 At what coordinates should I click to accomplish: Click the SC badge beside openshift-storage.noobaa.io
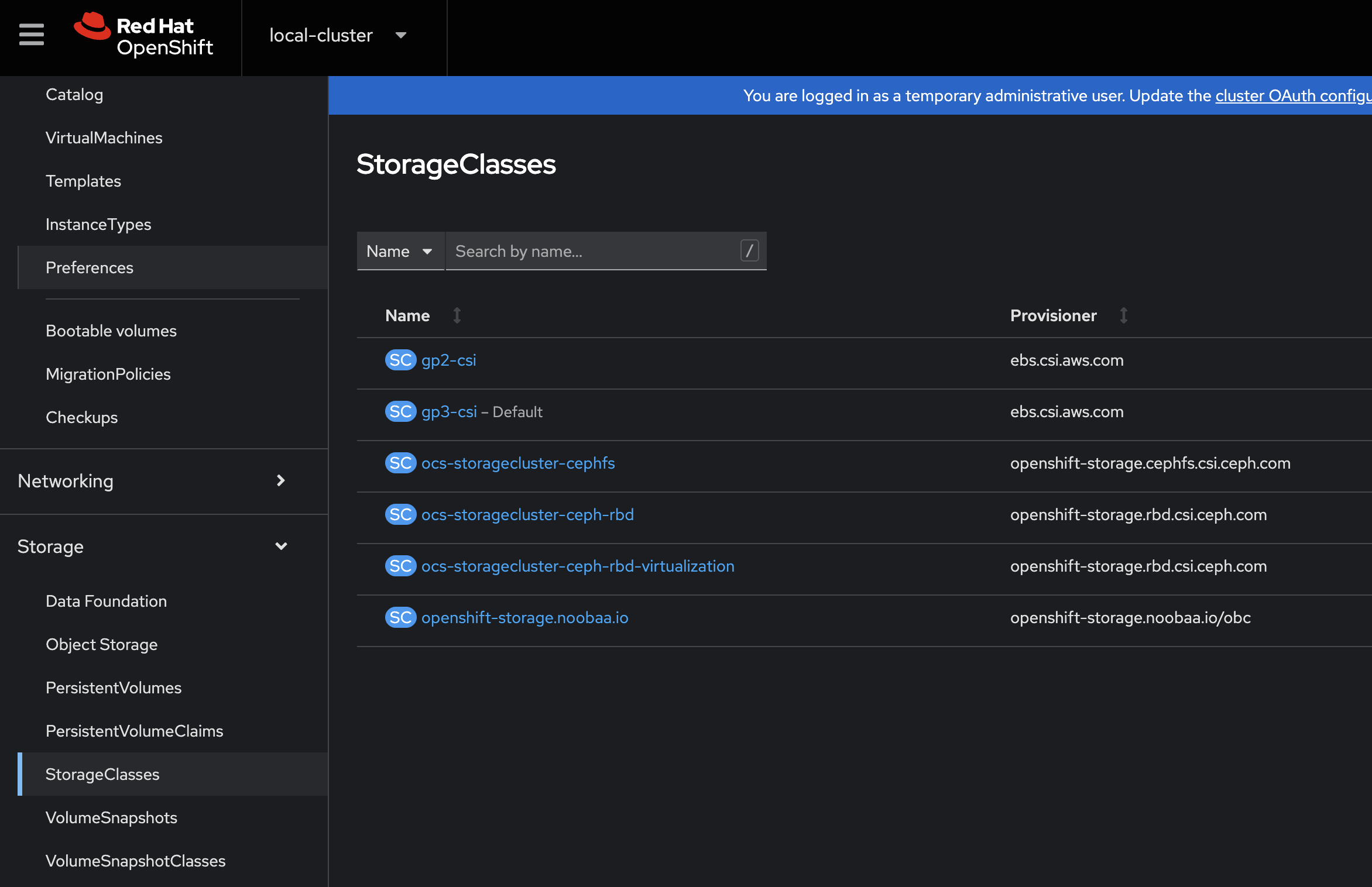400,617
